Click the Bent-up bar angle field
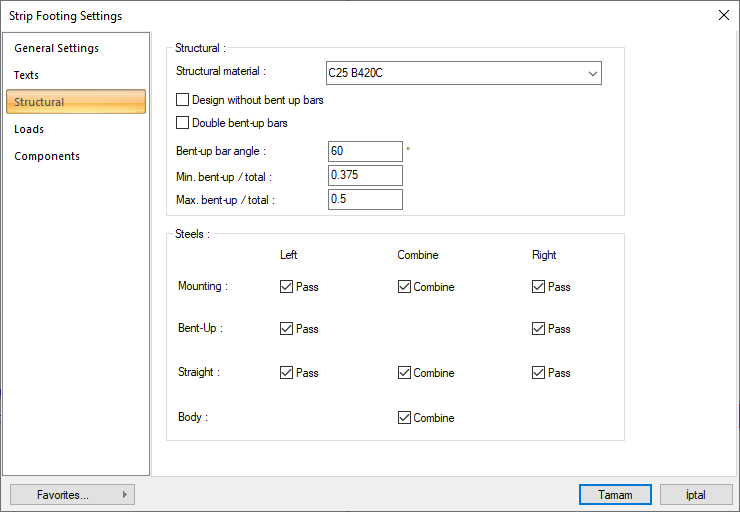The height and width of the screenshot is (512, 740). pos(365,151)
